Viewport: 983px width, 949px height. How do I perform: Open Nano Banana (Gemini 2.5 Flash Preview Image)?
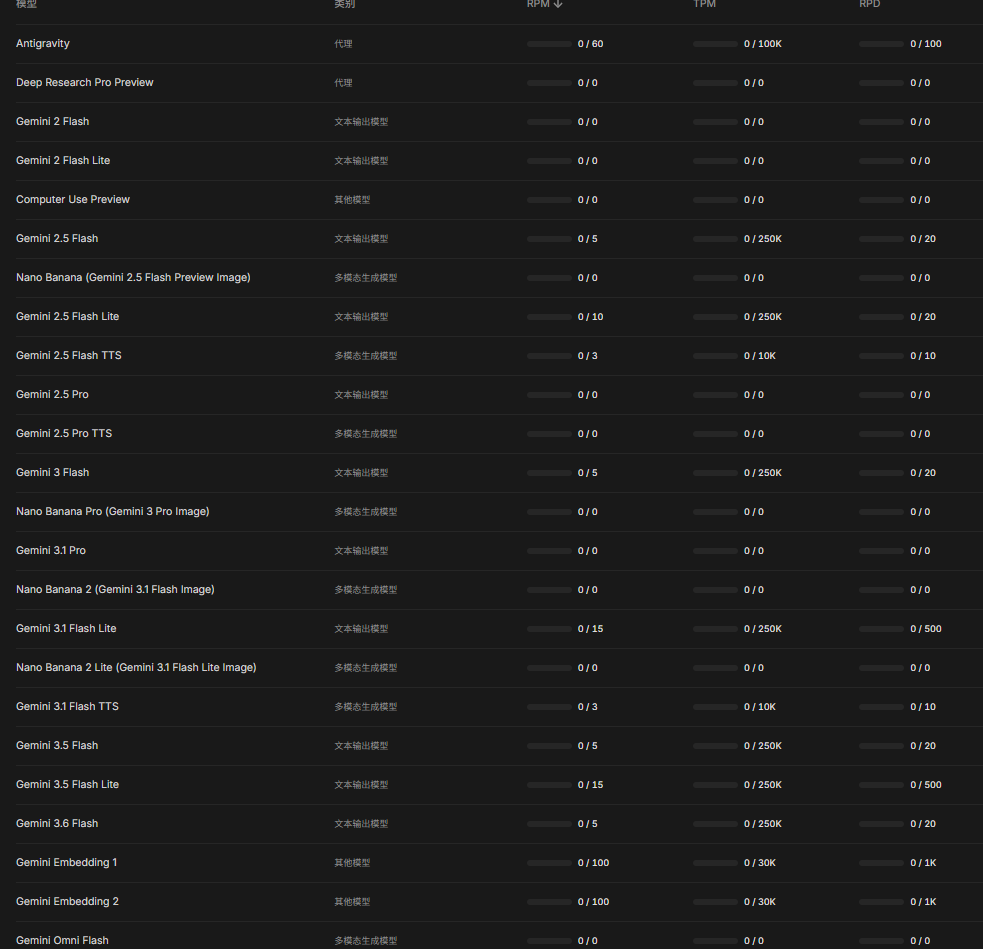pyautogui.click(x=133, y=277)
